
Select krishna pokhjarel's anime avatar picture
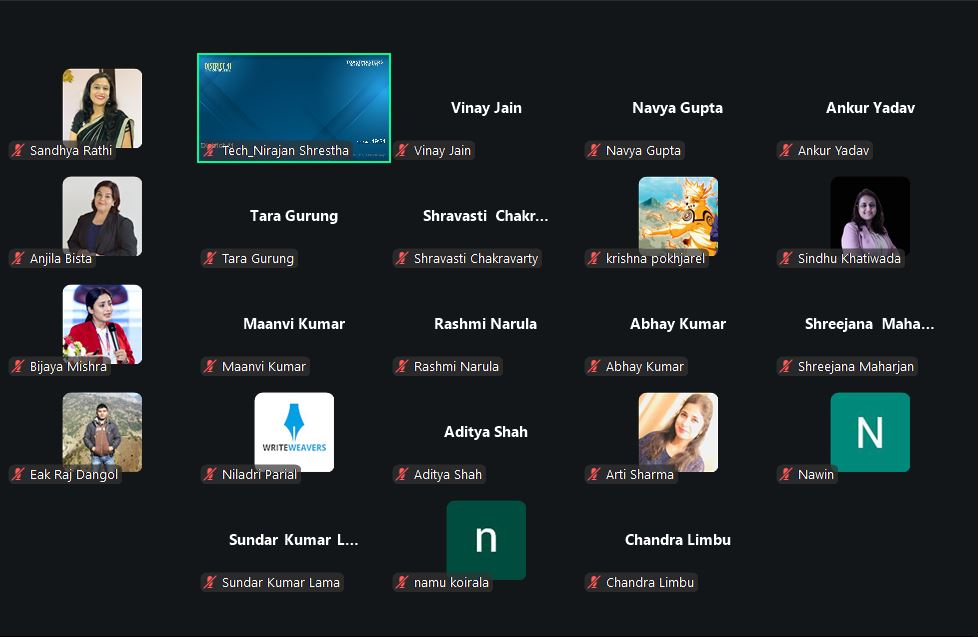point(678,215)
